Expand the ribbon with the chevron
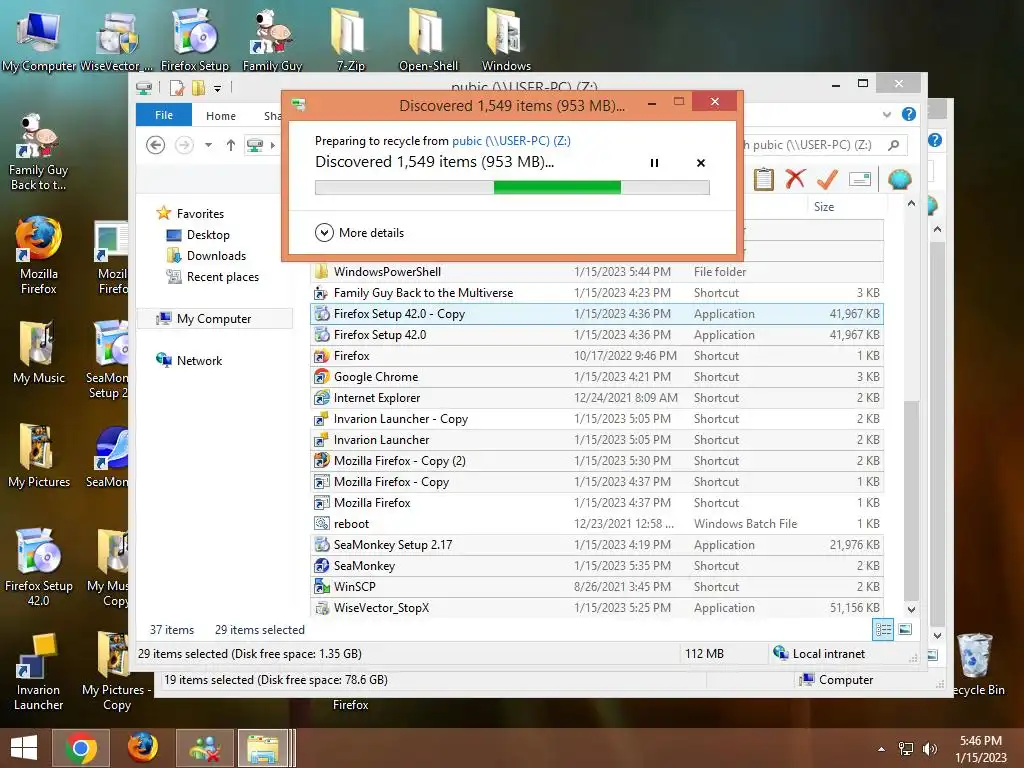This screenshot has height=768, width=1024. pos(887,114)
